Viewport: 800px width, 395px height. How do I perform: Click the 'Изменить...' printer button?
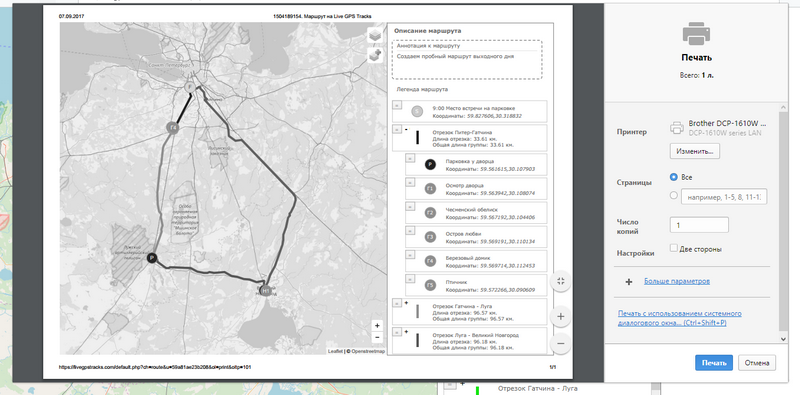coord(695,152)
